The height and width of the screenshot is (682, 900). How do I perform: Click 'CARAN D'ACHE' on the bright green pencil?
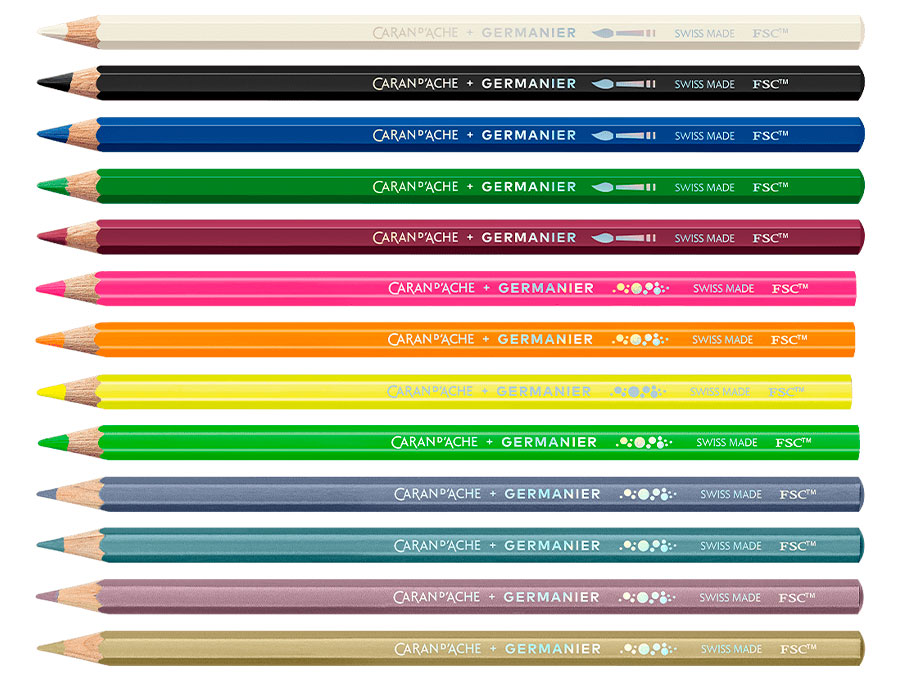pos(435,442)
